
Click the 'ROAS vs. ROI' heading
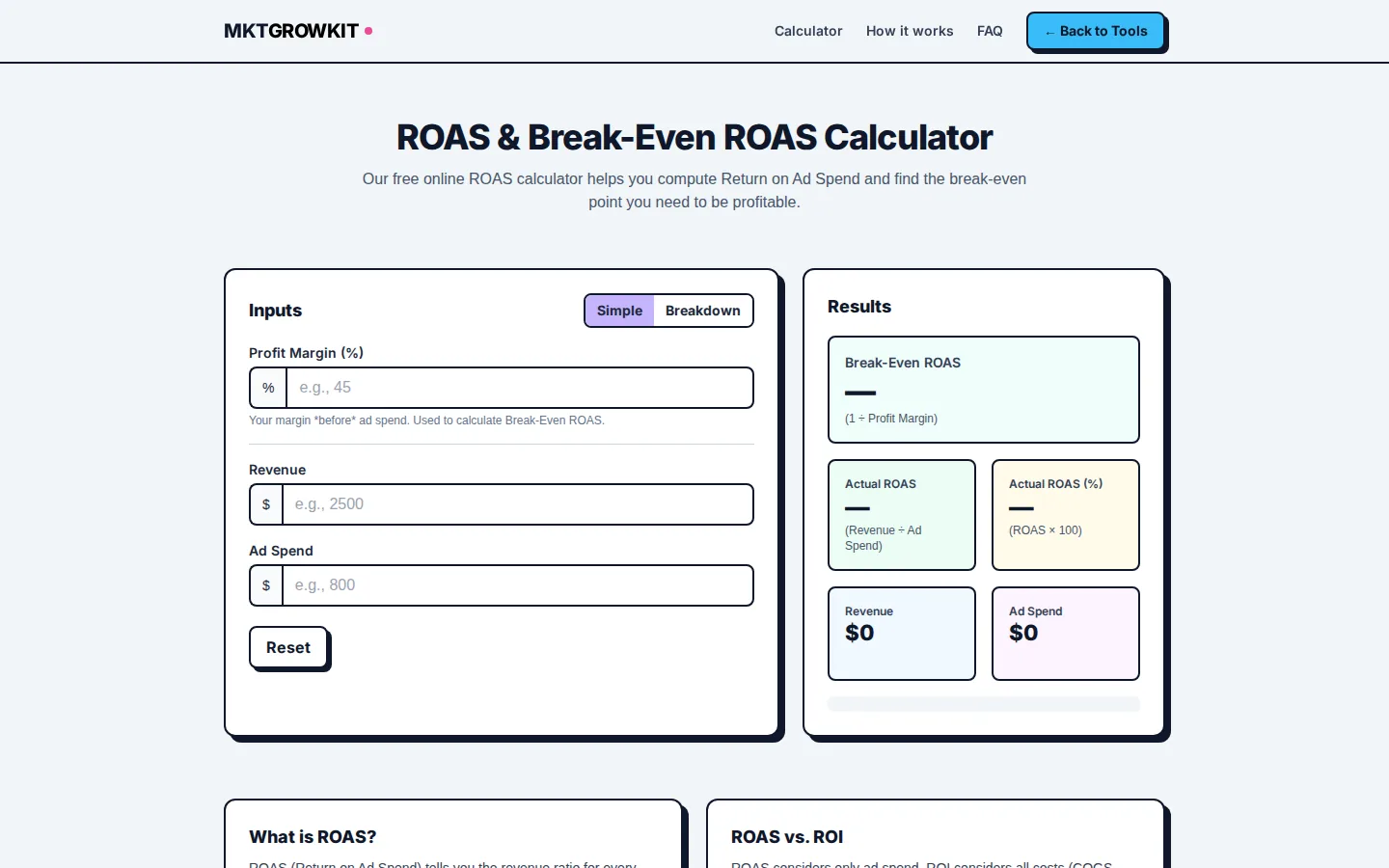(787, 837)
